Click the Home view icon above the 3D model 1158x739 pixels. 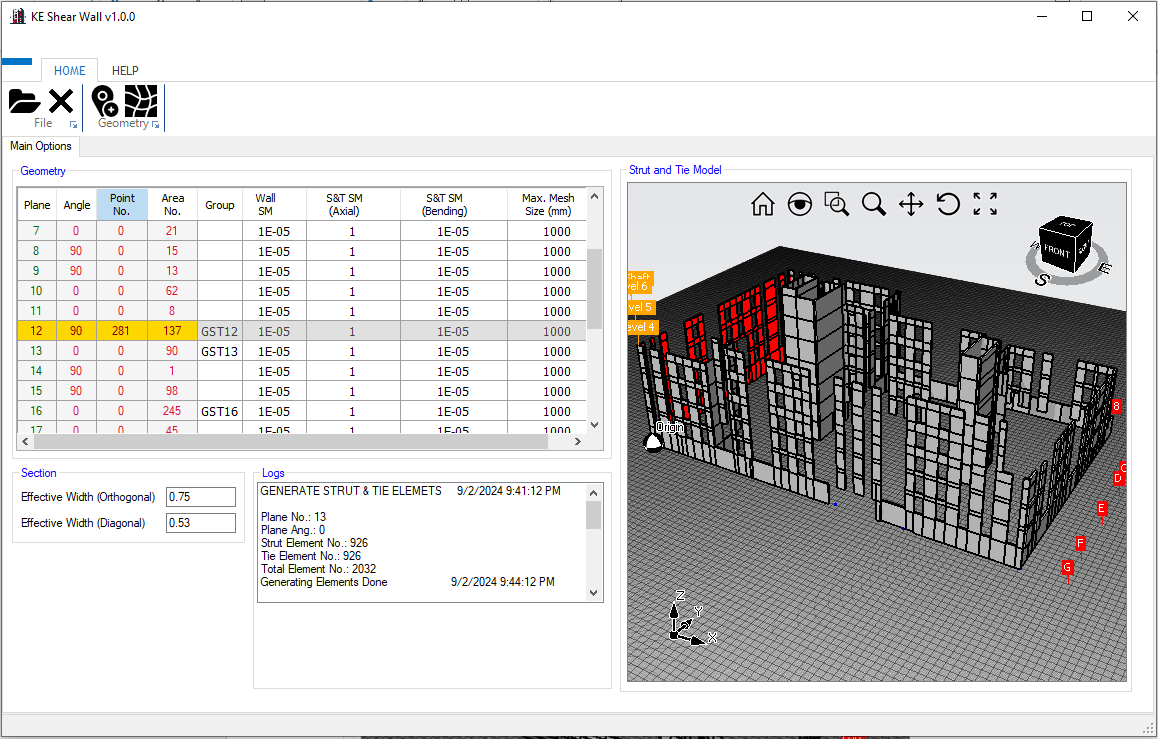[x=763, y=204]
